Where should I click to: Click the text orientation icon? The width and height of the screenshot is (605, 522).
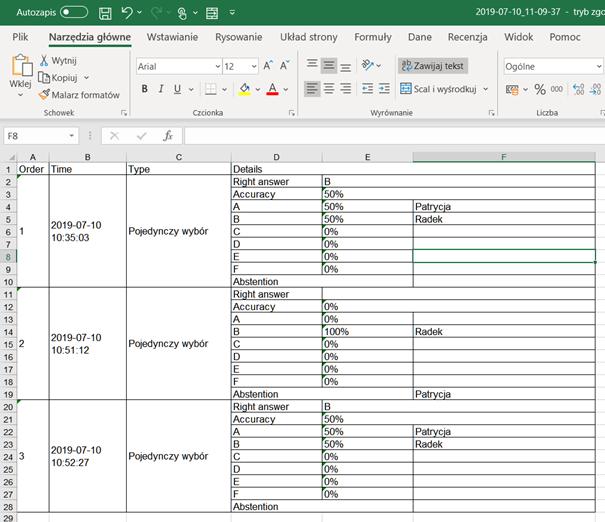367,65
